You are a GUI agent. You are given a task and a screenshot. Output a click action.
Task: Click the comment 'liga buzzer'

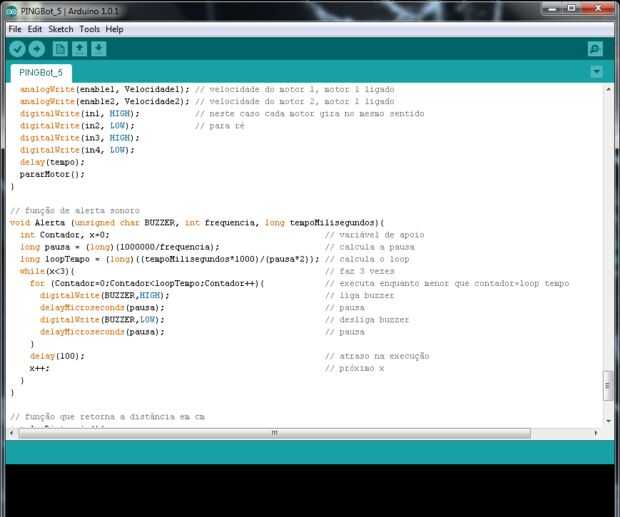(x=359, y=296)
